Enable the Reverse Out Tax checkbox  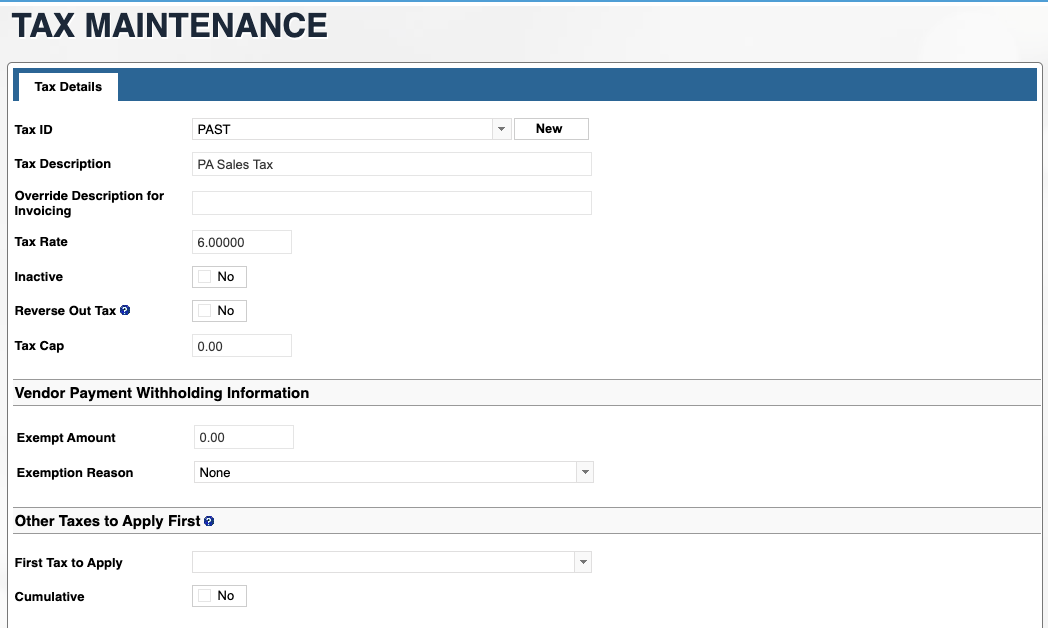pyautogui.click(x=205, y=311)
